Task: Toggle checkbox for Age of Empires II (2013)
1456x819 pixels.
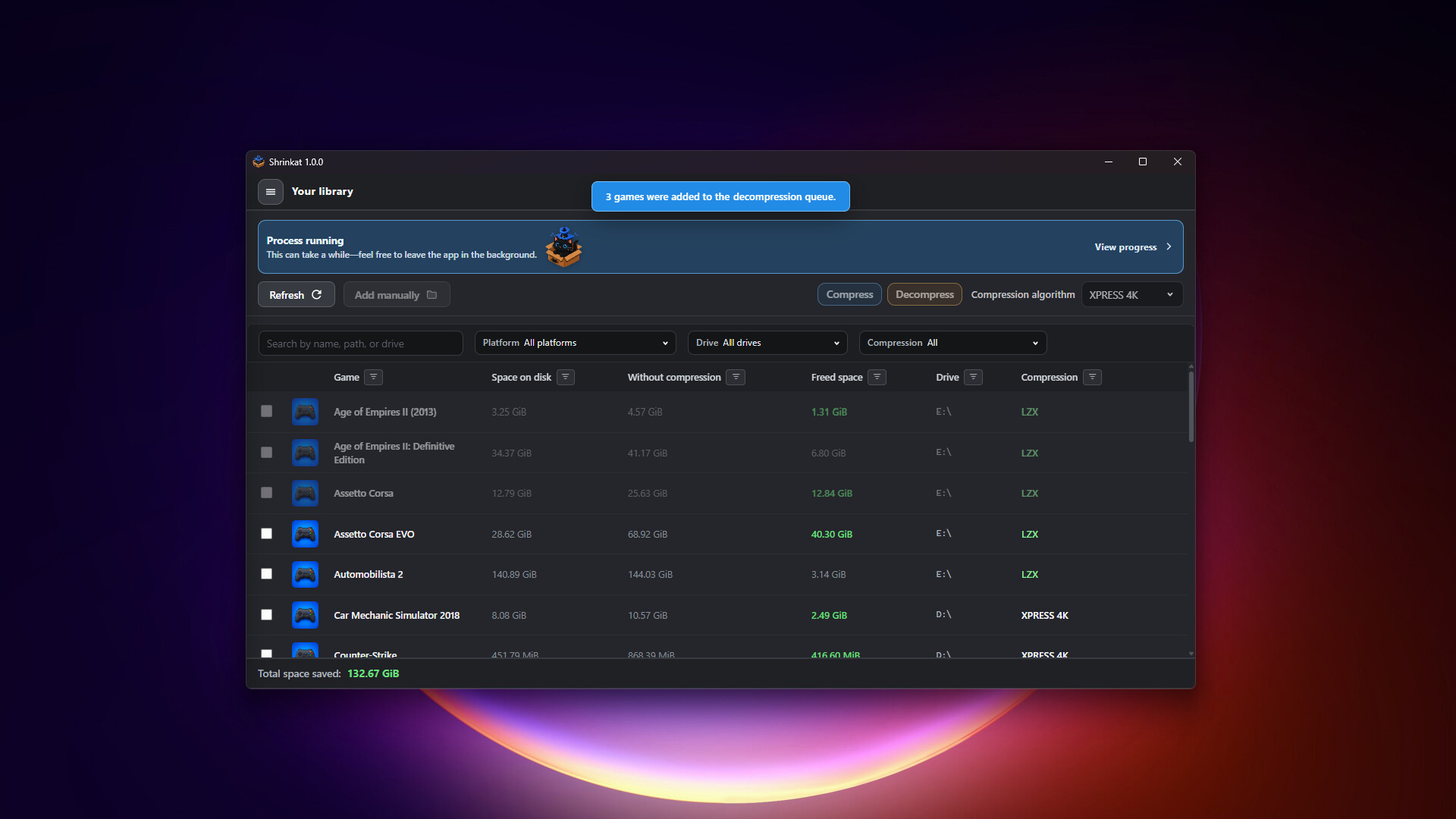Action: pos(266,411)
